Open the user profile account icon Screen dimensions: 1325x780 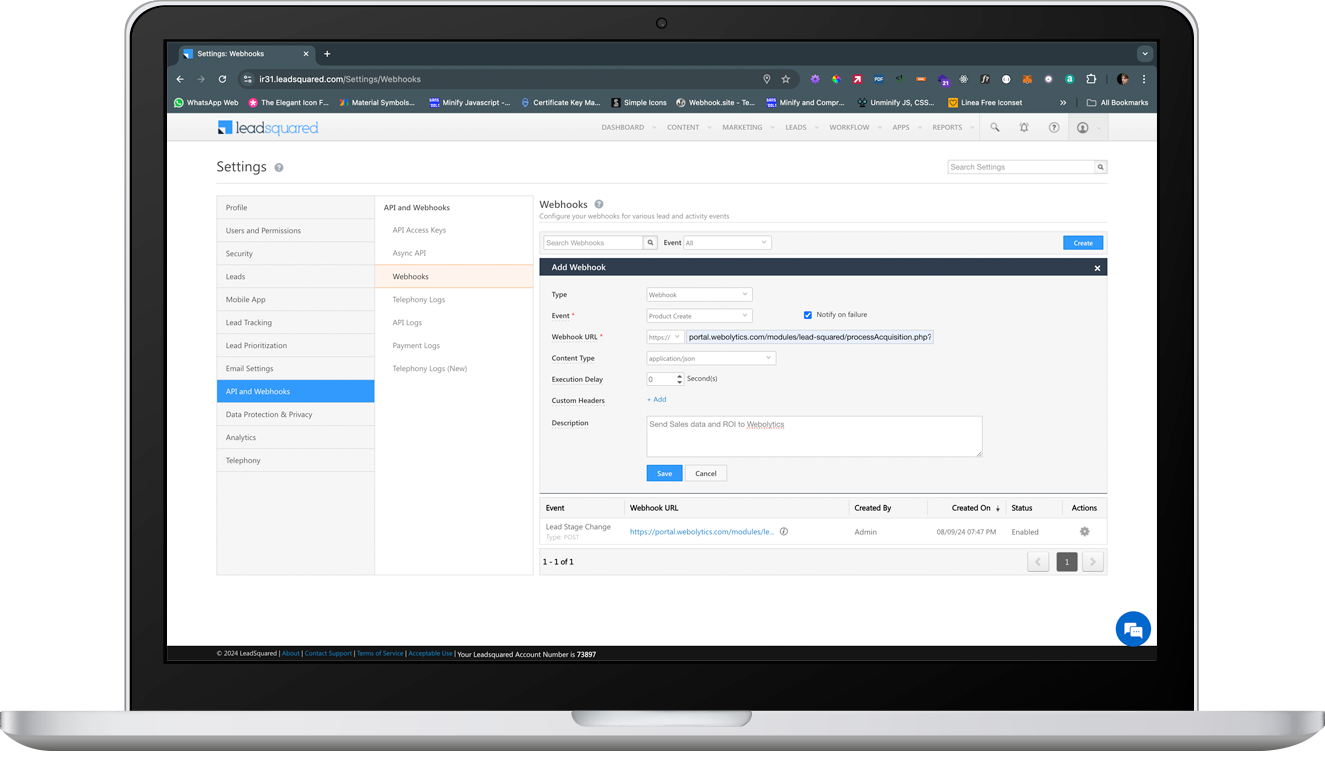point(1085,127)
